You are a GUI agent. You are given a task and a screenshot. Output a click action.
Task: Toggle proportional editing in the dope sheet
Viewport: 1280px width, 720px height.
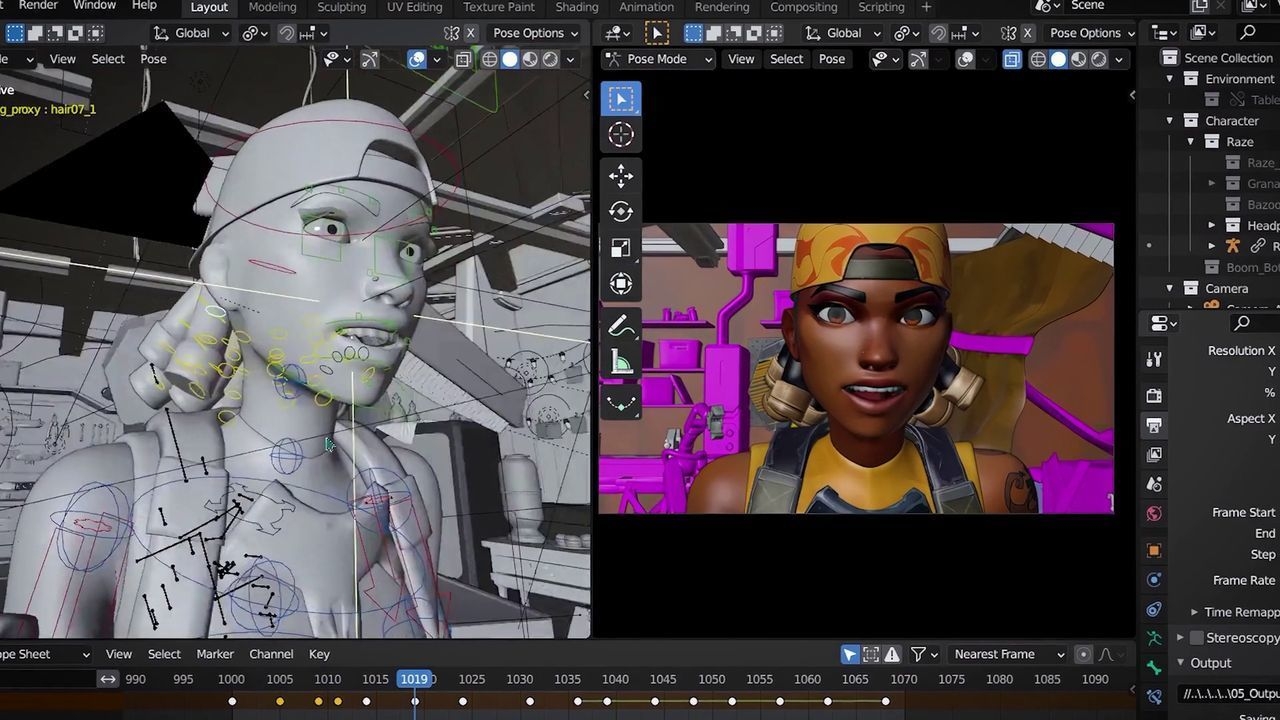point(1083,654)
